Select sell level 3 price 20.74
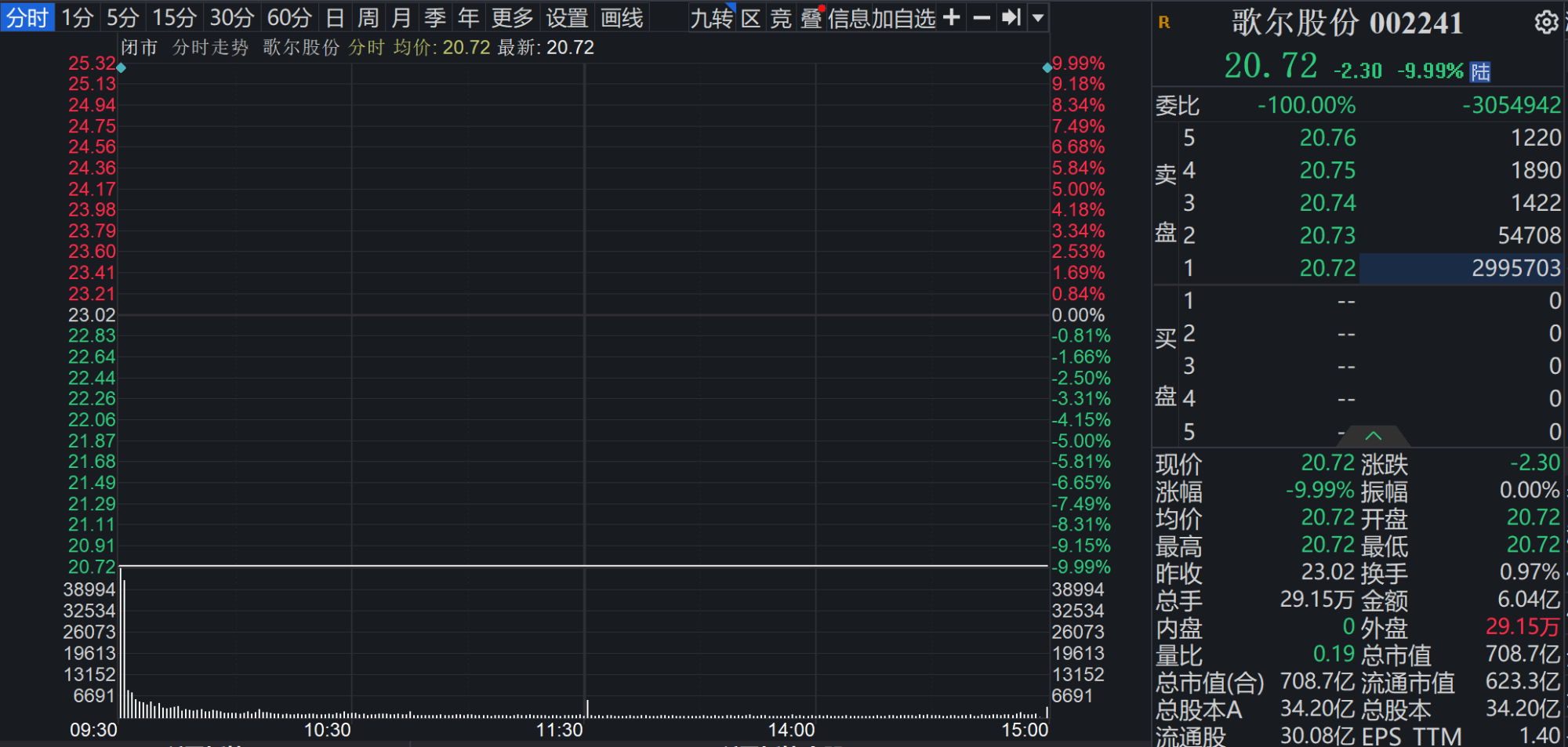The image size is (1568, 747). (x=1327, y=203)
